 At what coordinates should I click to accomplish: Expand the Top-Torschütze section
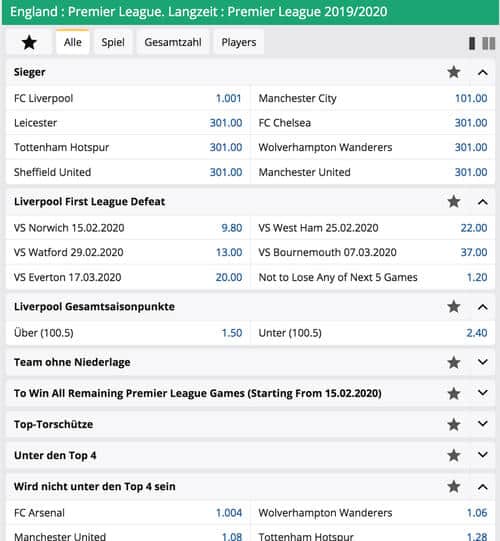tap(483, 424)
